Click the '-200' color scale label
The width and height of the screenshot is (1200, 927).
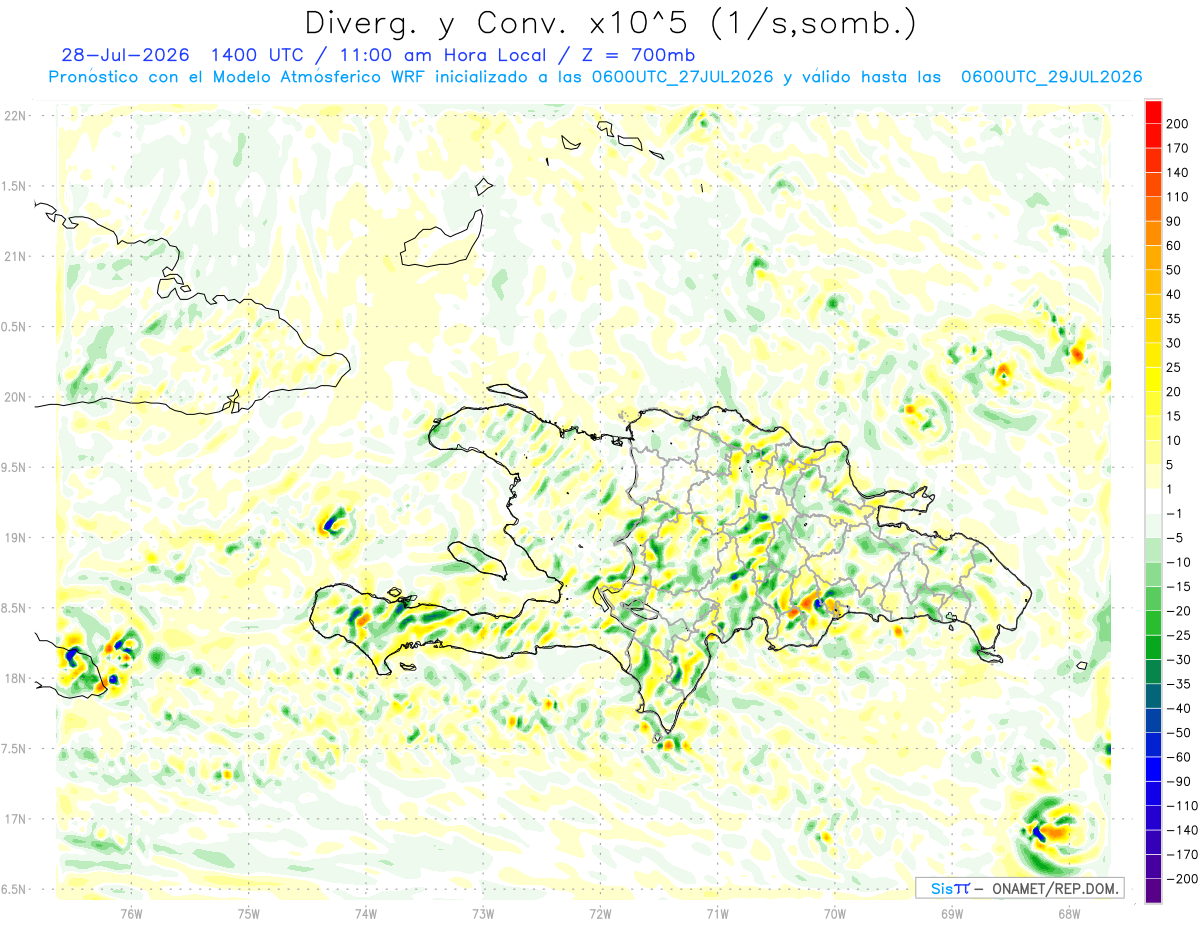coord(1181,879)
